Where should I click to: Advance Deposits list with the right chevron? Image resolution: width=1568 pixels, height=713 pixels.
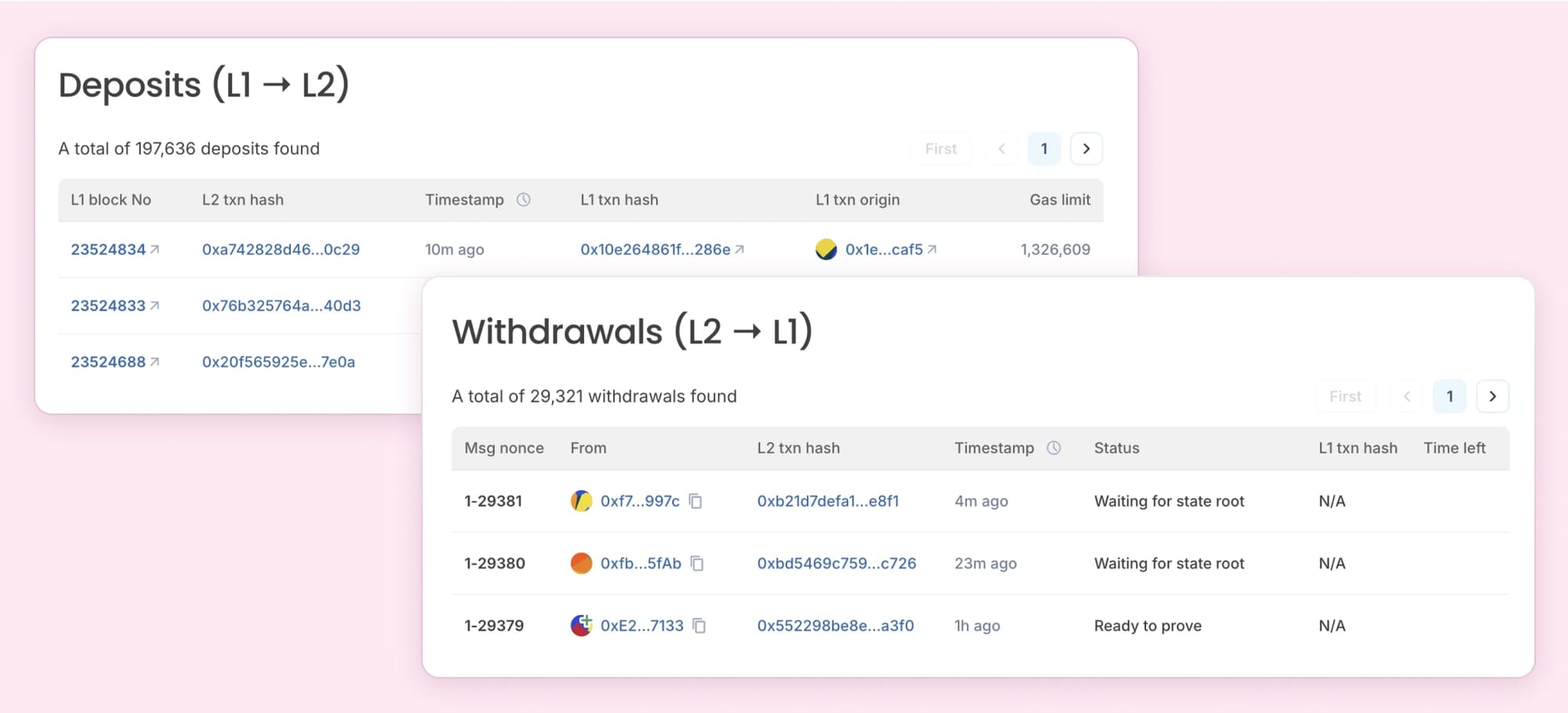[x=1087, y=148]
